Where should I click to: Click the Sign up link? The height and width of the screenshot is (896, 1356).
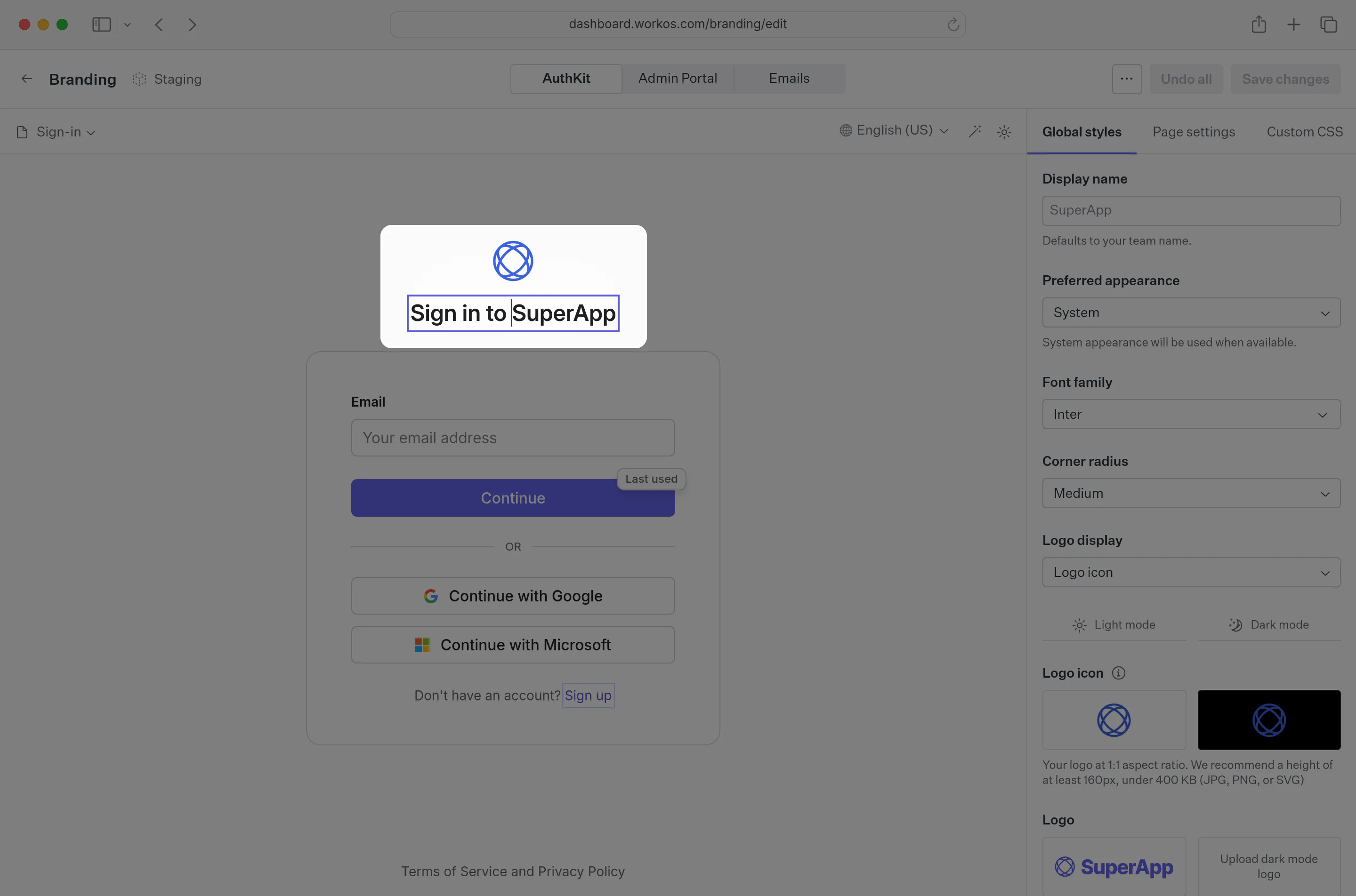click(588, 696)
